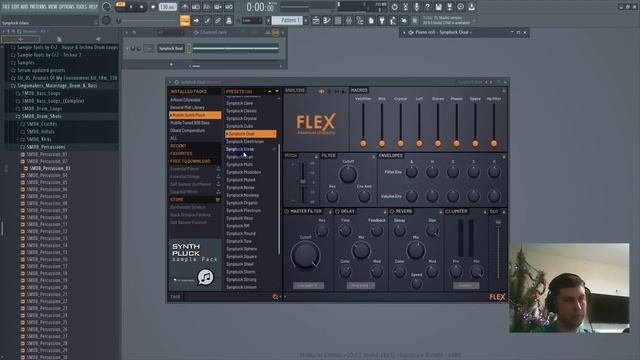Open the playlist view icon
640x360 pixels.
tap(316, 20)
